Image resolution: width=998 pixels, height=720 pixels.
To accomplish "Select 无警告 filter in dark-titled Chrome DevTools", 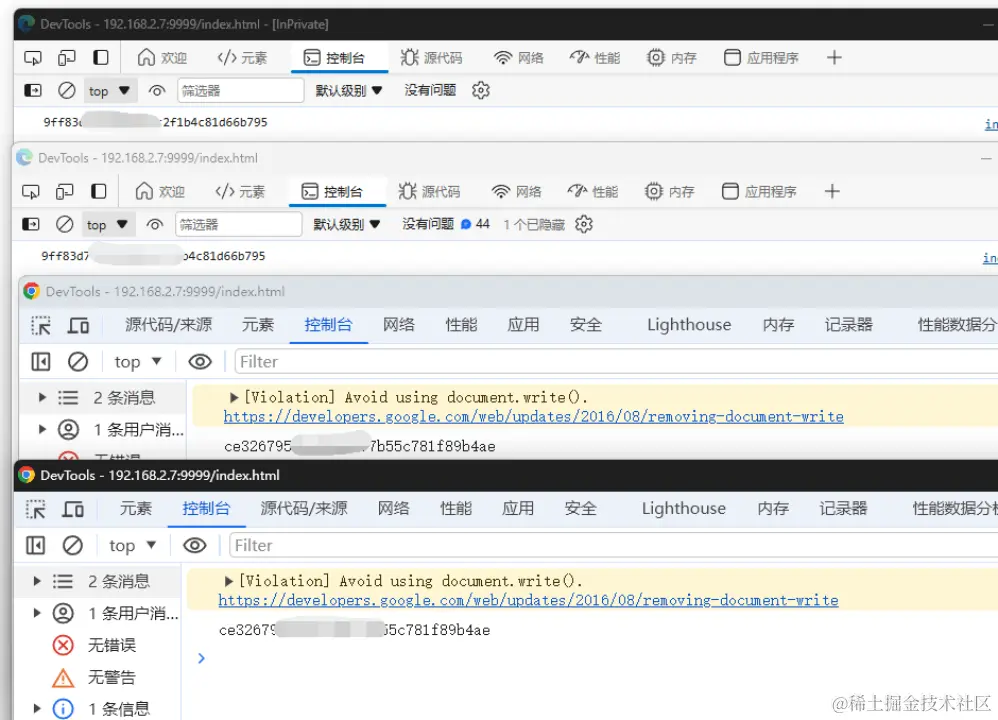I will (x=94, y=677).
